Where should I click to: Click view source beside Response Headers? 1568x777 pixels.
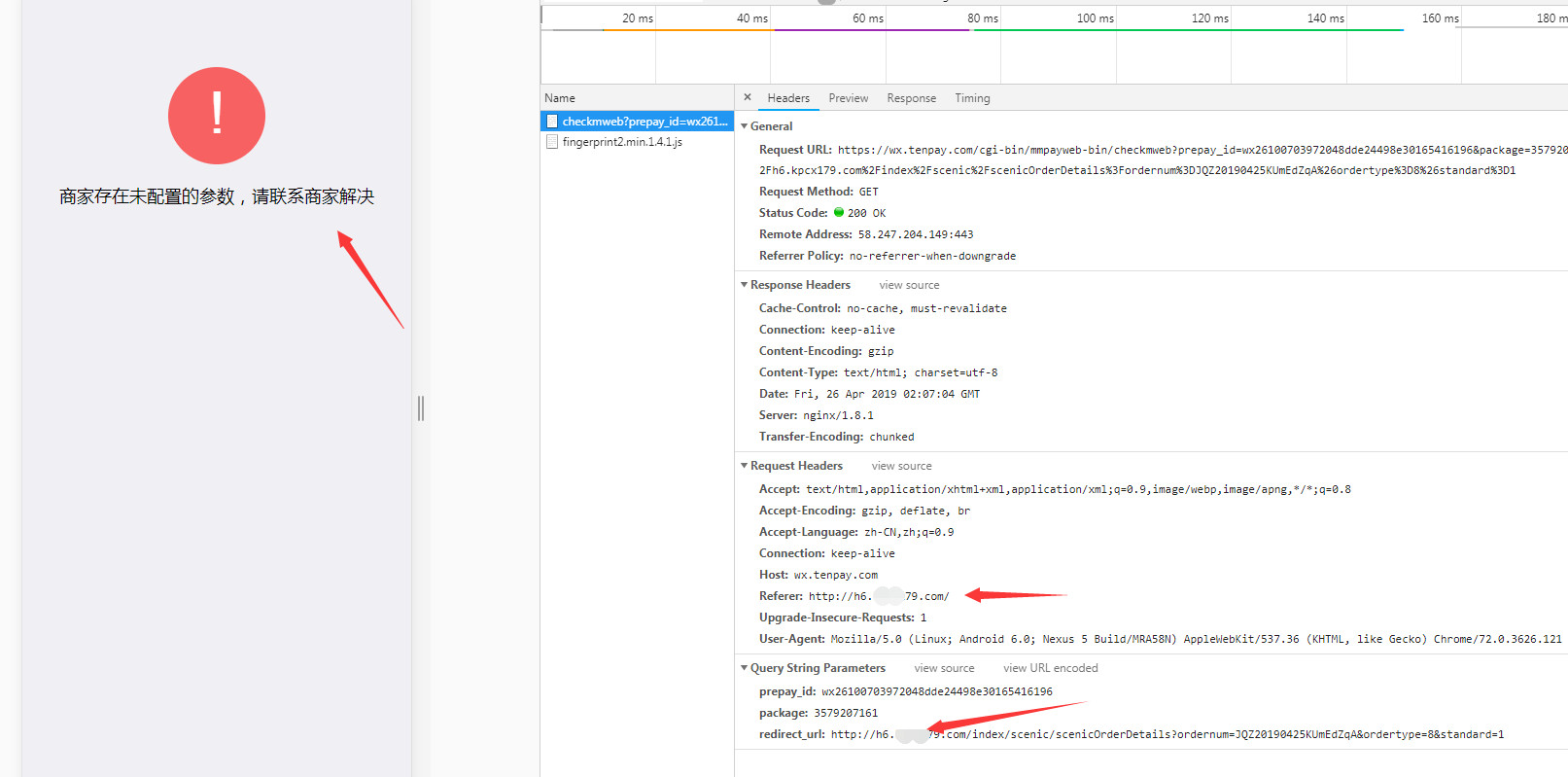(x=909, y=285)
